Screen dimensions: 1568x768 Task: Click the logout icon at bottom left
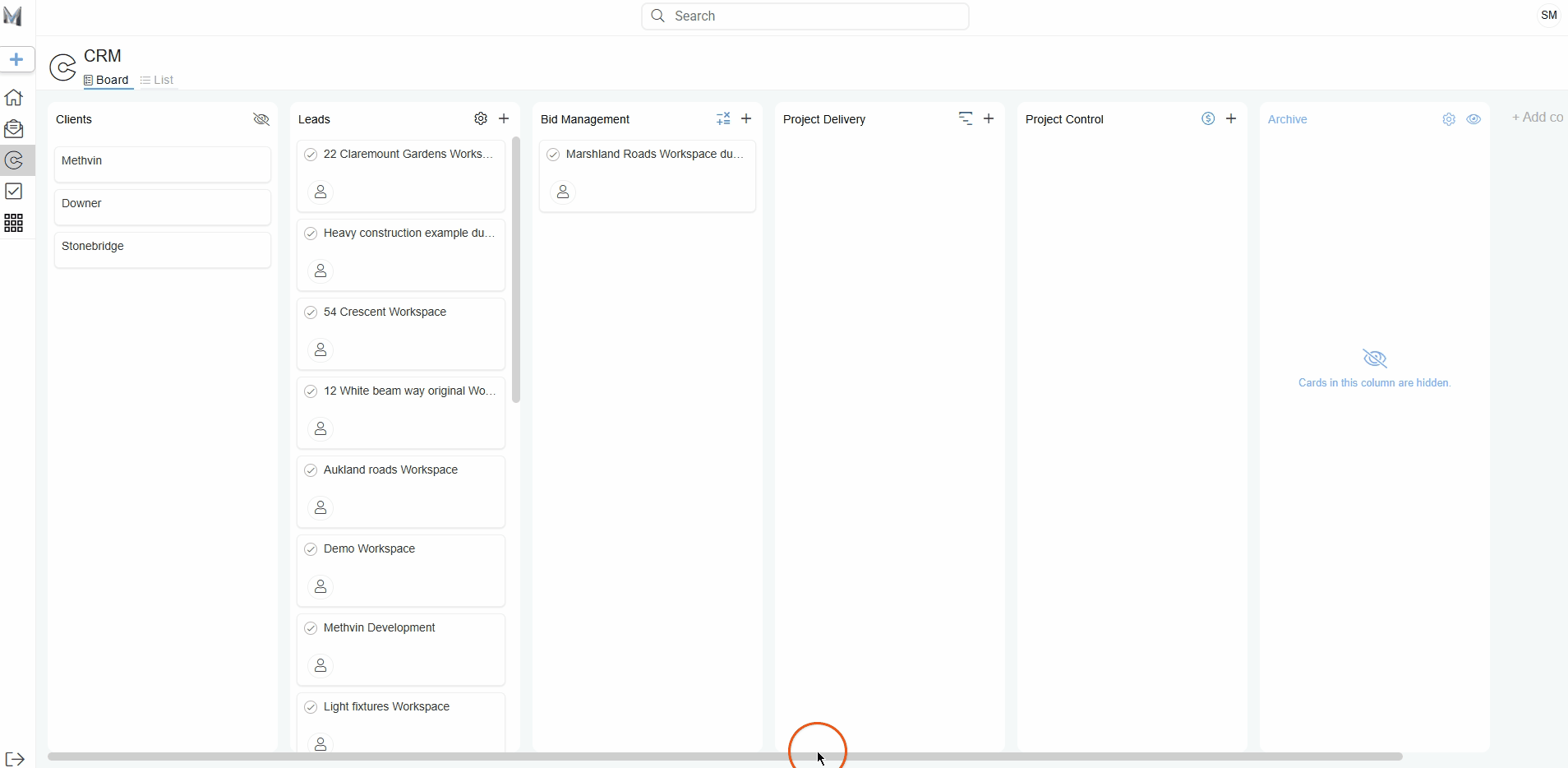[15, 758]
